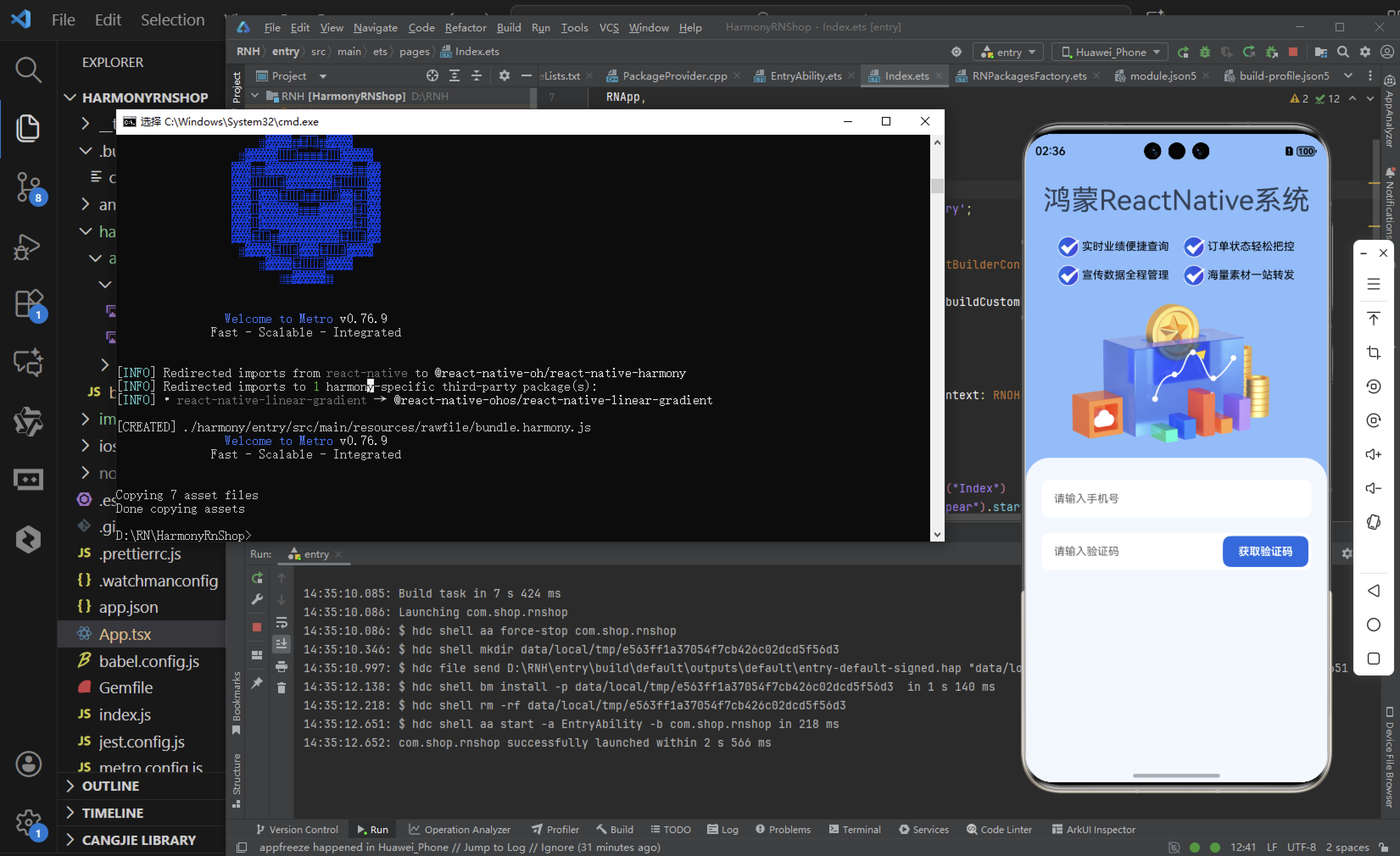Open VS Code Search view icon
The image size is (1400, 856).
pyautogui.click(x=28, y=70)
